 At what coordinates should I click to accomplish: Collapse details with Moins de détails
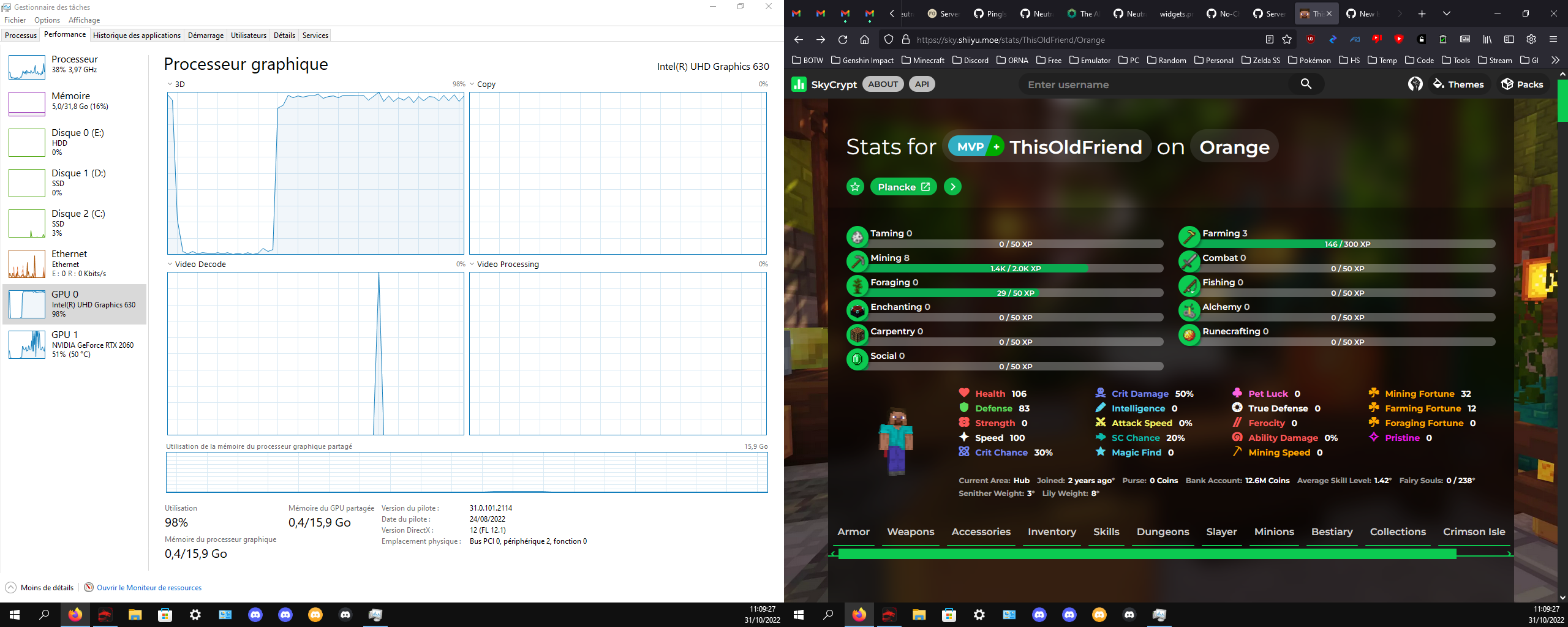(39, 587)
